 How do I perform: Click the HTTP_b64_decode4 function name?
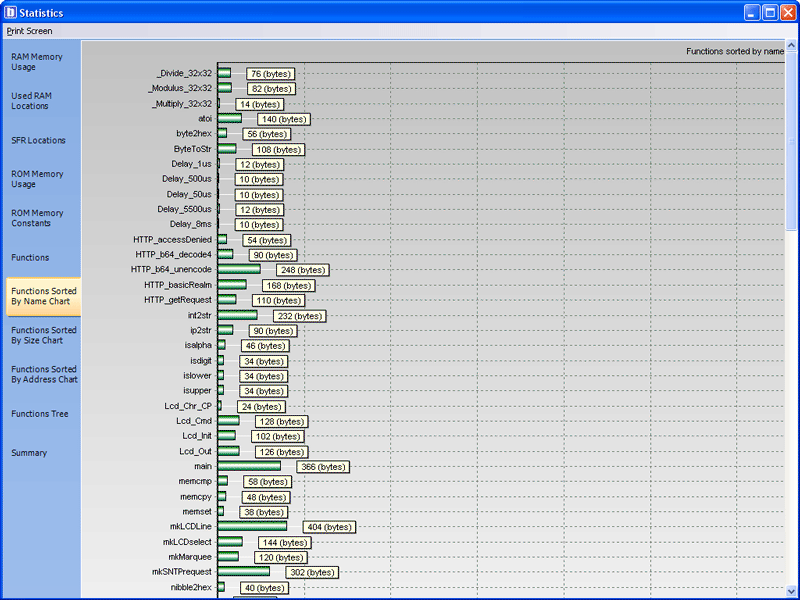(x=173, y=255)
